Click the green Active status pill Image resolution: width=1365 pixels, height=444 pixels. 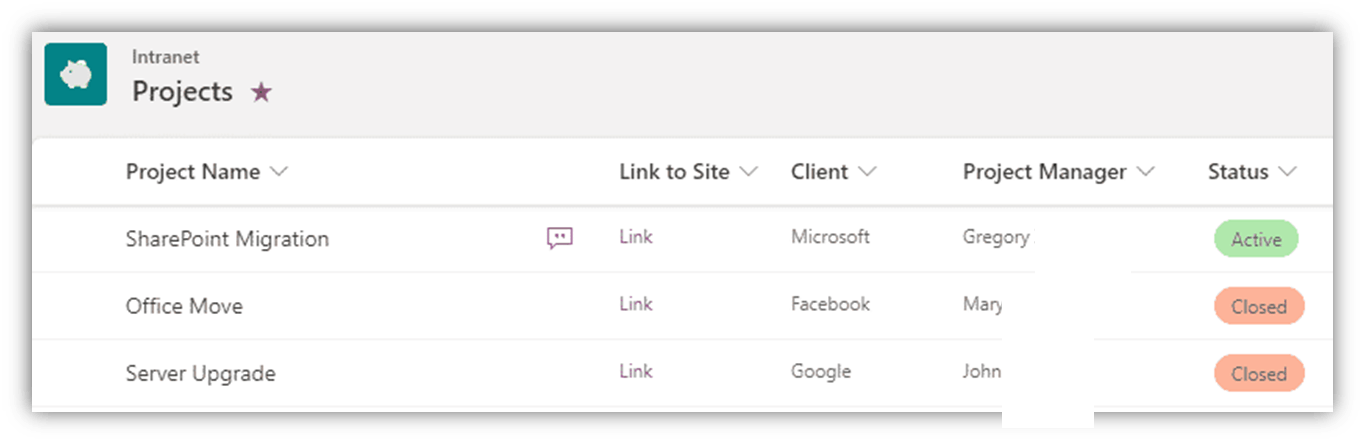pos(1256,239)
